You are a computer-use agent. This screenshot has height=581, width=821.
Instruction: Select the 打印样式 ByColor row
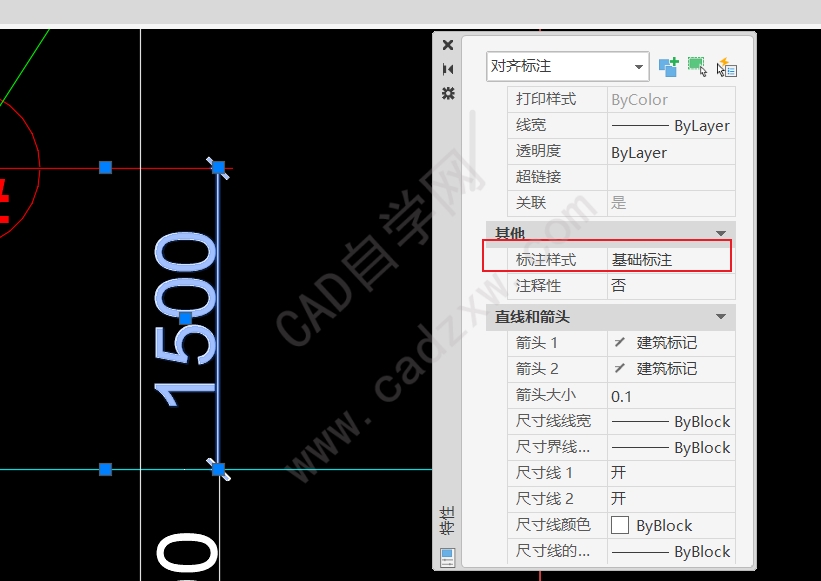click(x=621, y=99)
